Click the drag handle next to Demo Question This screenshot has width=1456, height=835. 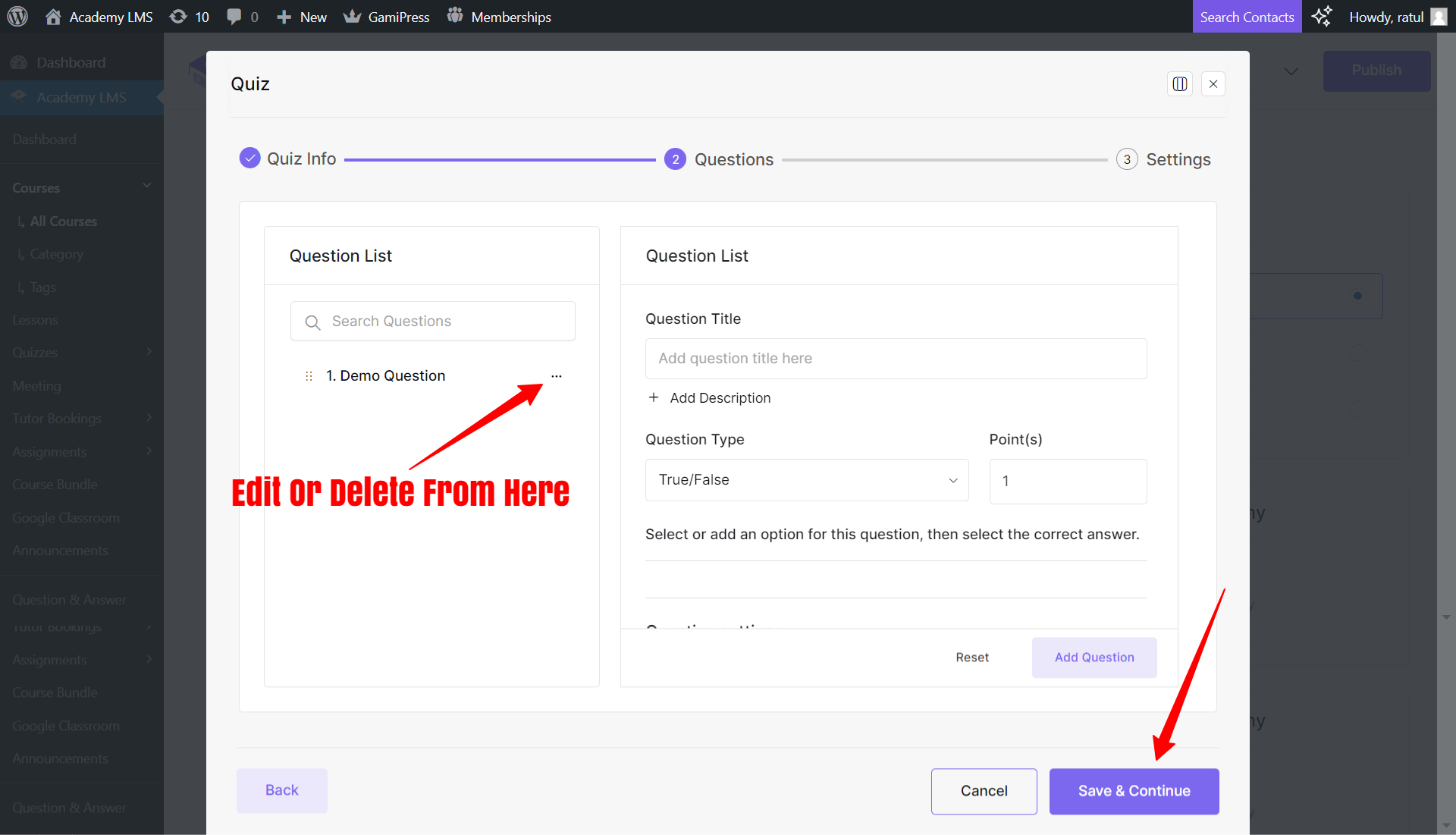click(x=308, y=375)
